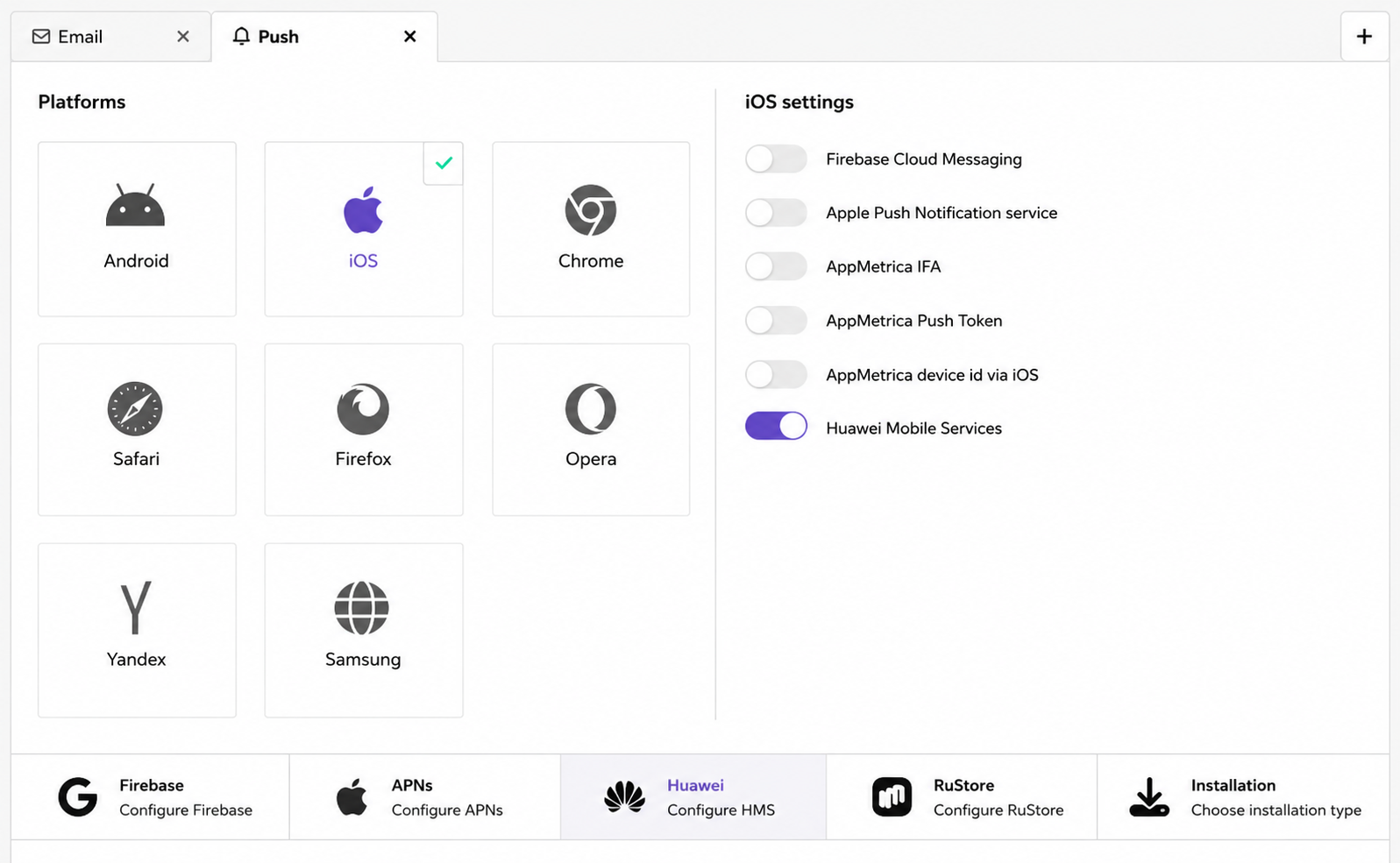Screen dimensions: 1400x863
Task: Select the Samsung globe icon
Action: coord(361,607)
